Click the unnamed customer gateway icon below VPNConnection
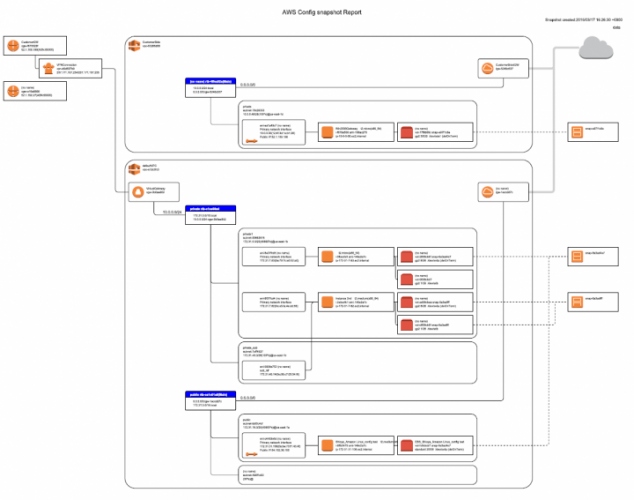 pyautogui.click(x=13, y=91)
